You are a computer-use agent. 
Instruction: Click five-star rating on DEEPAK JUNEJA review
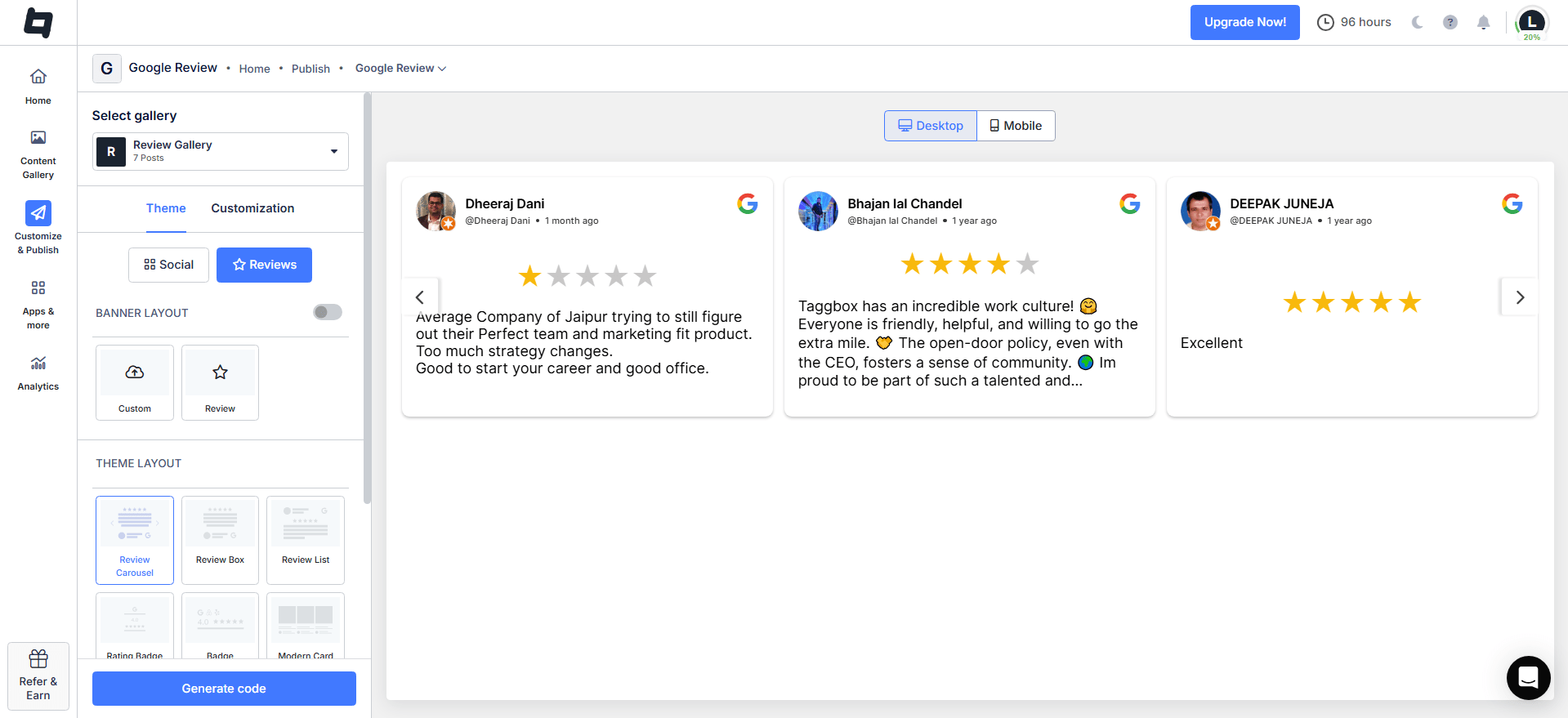(1352, 302)
